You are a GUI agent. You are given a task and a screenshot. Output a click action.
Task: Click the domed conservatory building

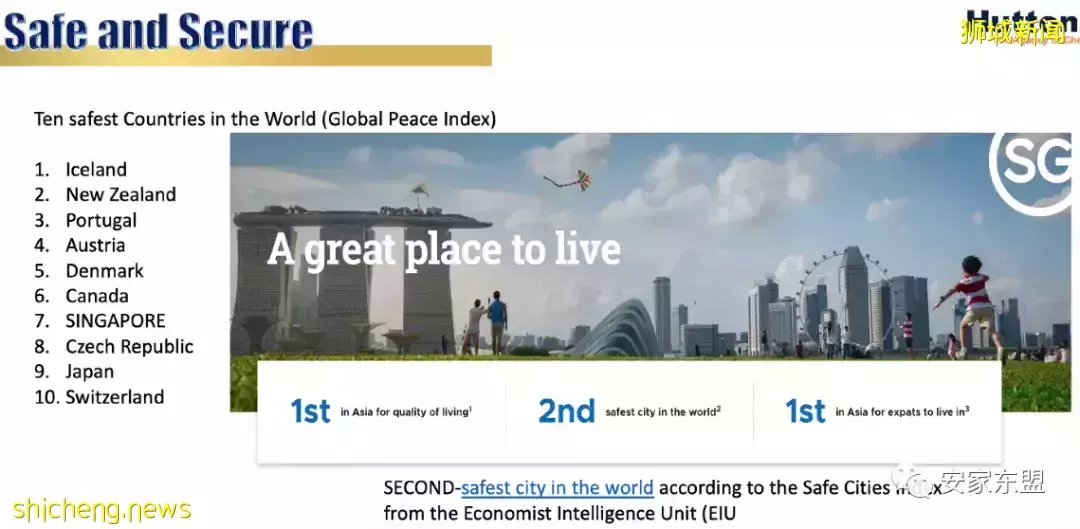tap(618, 332)
